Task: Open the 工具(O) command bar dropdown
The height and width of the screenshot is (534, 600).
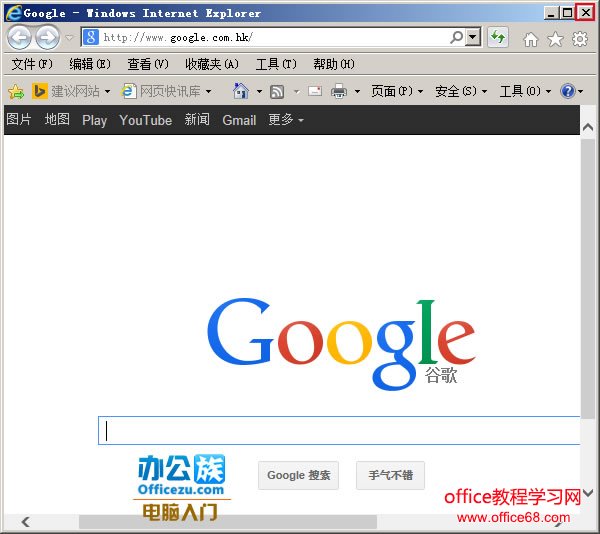Action: coord(525,91)
